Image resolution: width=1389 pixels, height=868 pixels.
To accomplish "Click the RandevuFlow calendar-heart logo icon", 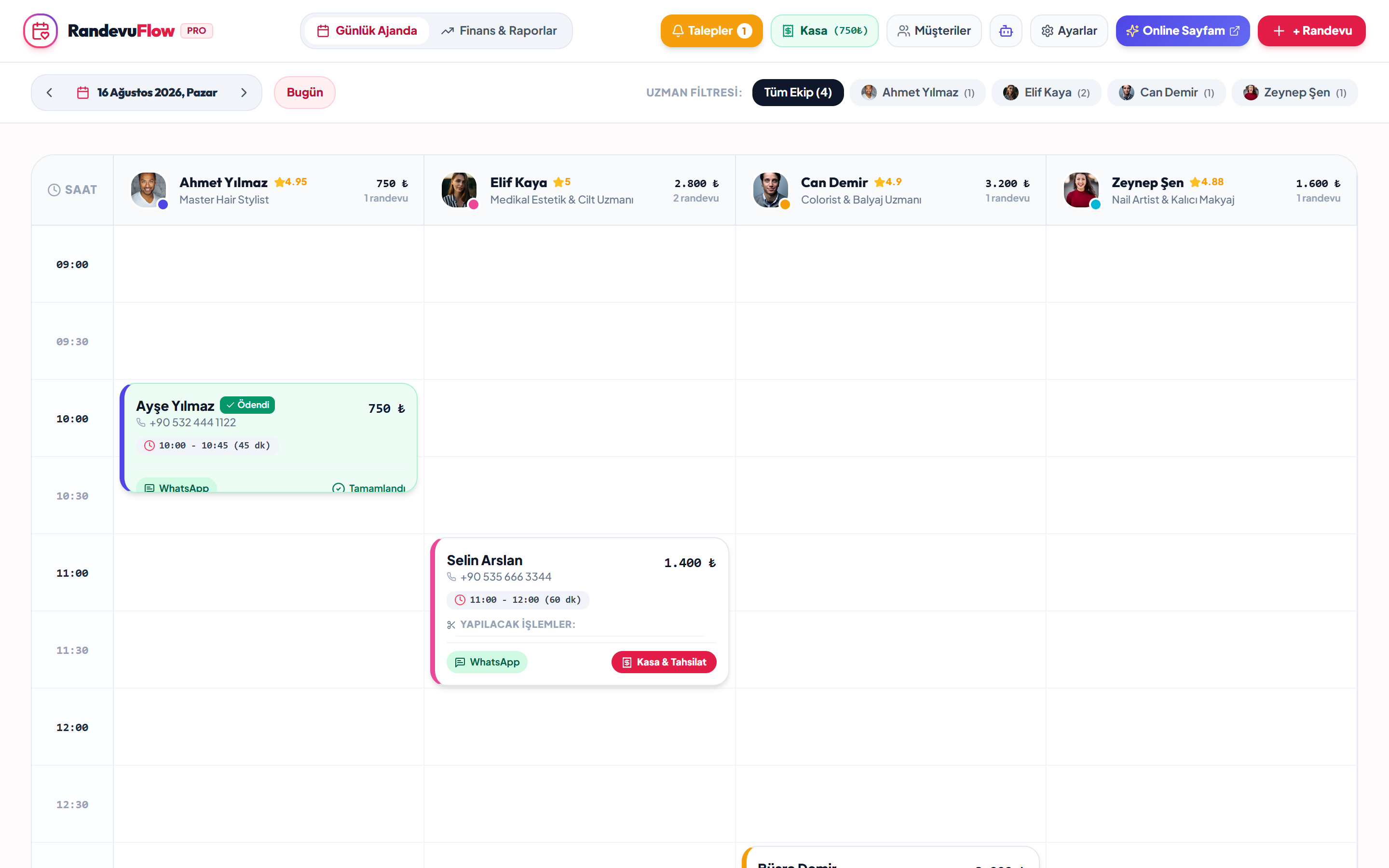I will click(40, 31).
